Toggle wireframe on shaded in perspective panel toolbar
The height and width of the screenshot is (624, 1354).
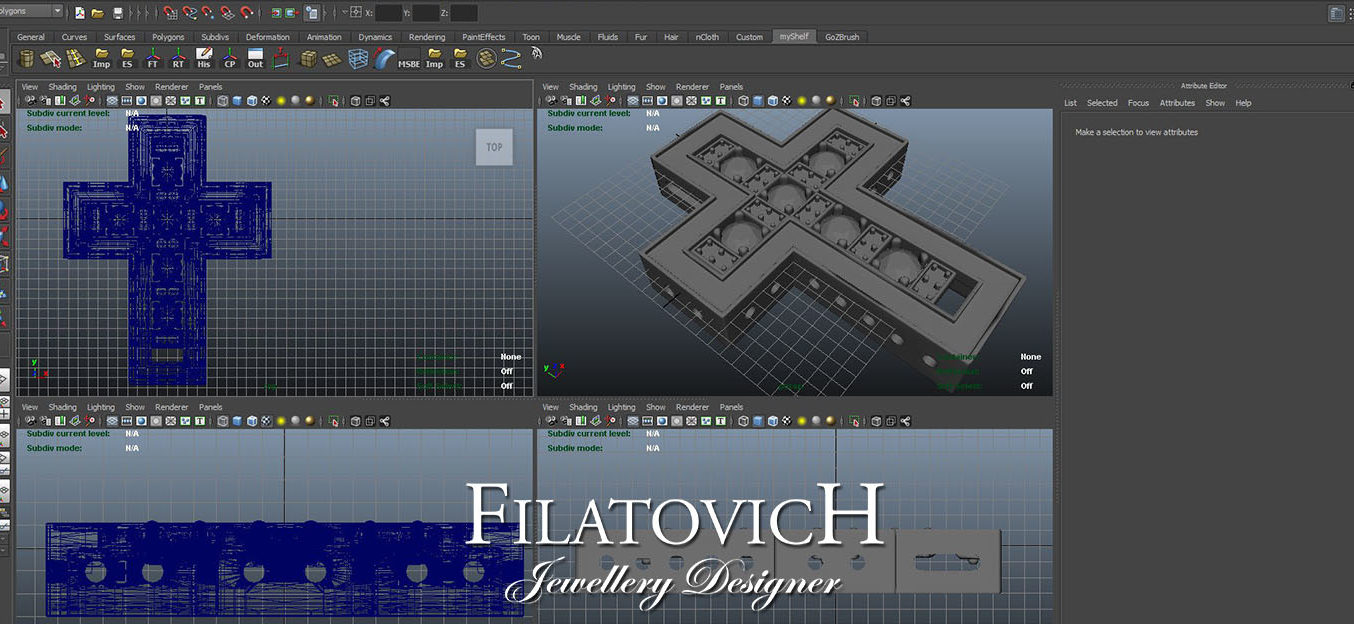tap(773, 101)
